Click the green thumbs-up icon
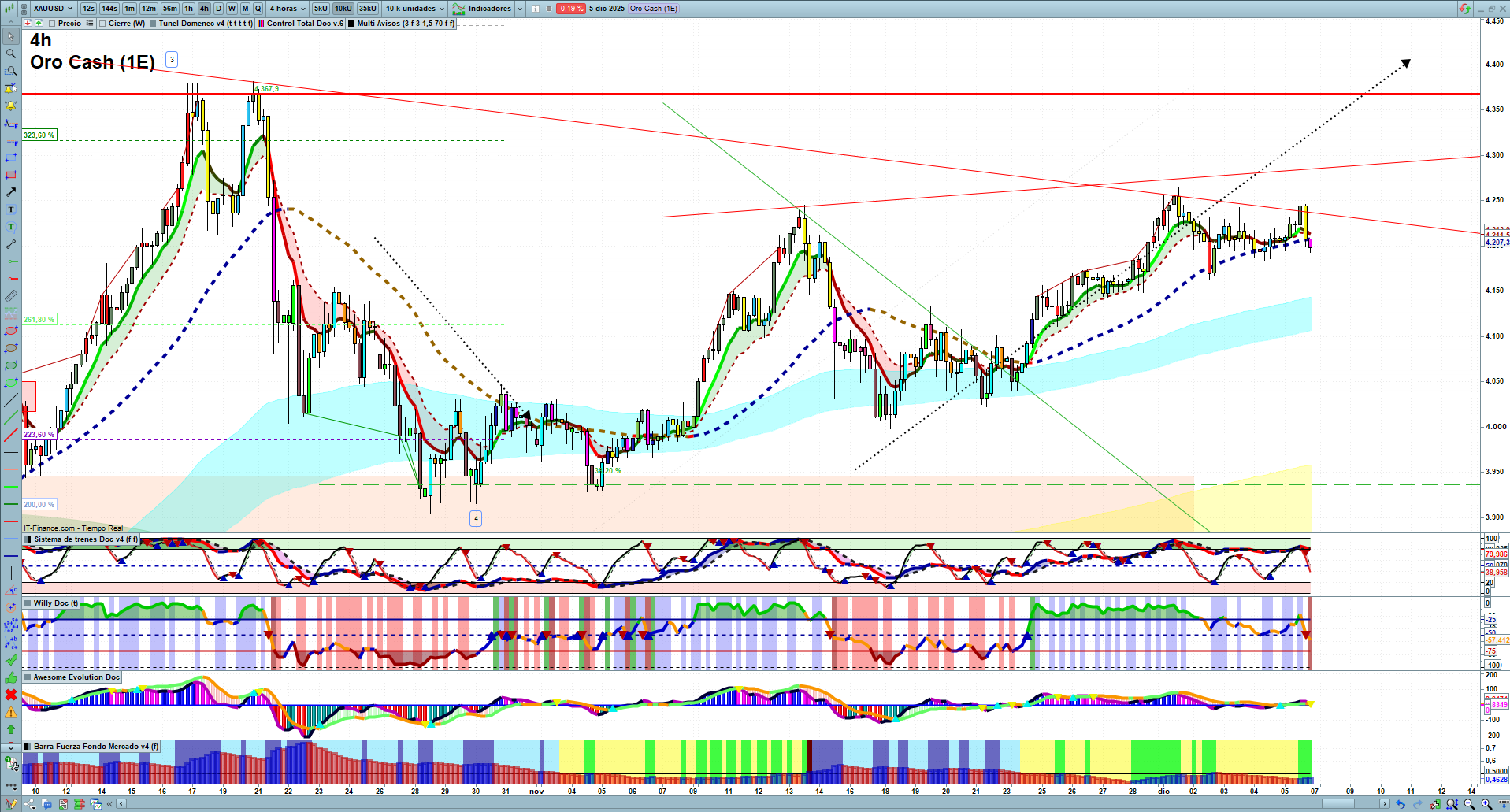This screenshot has height=812, width=1510. point(11,677)
